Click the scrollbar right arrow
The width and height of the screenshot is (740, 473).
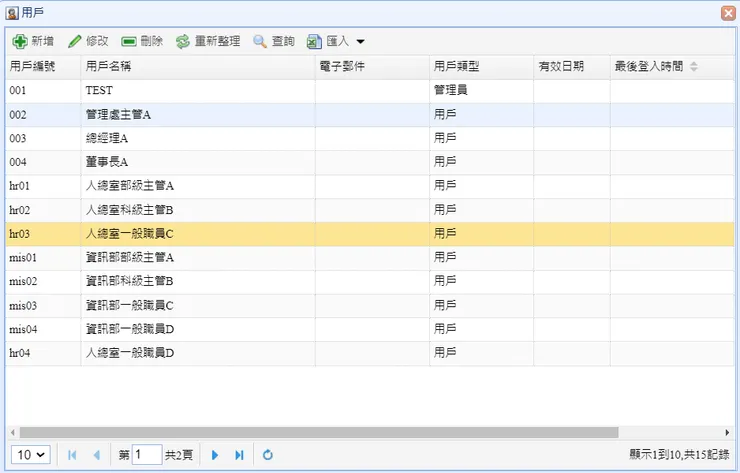(x=727, y=432)
